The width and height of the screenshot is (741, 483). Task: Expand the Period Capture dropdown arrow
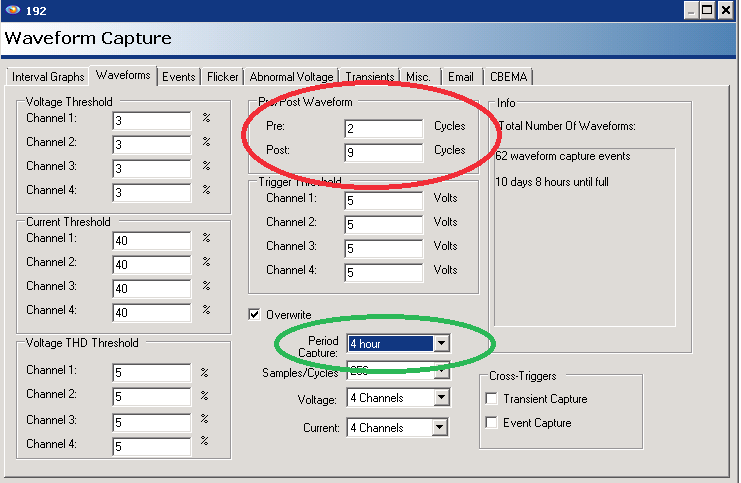tap(441, 344)
